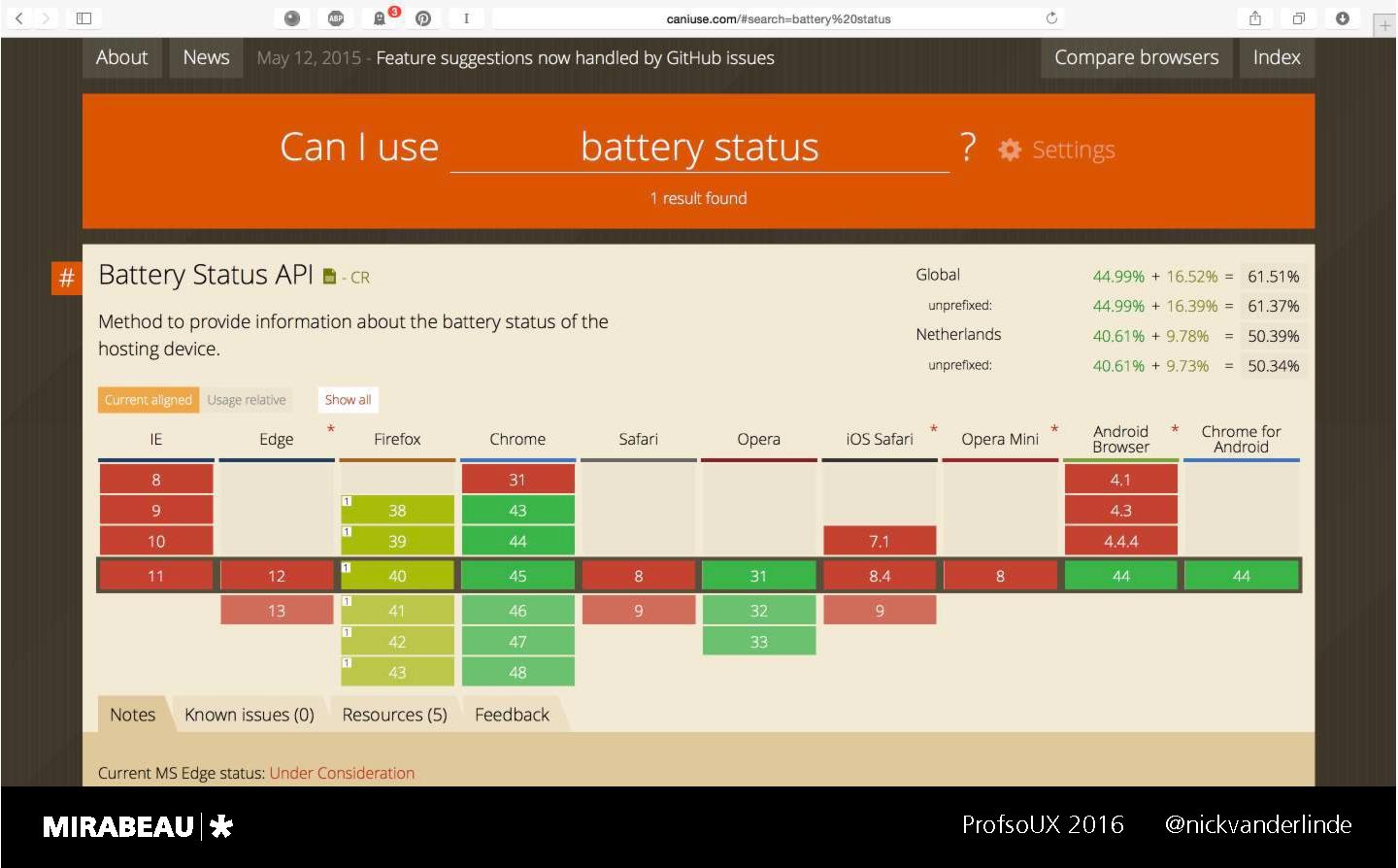1398x868 pixels.
Task: Click the Safari address bar
Action: (778, 18)
